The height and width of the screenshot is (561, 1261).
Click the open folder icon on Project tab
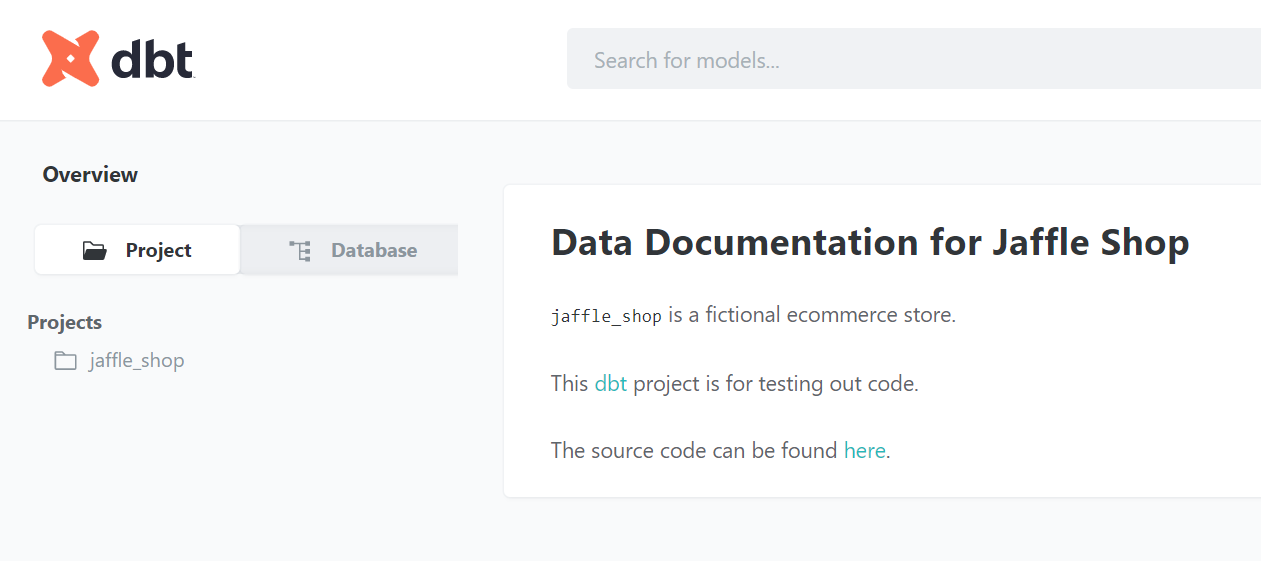pyautogui.click(x=95, y=250)
